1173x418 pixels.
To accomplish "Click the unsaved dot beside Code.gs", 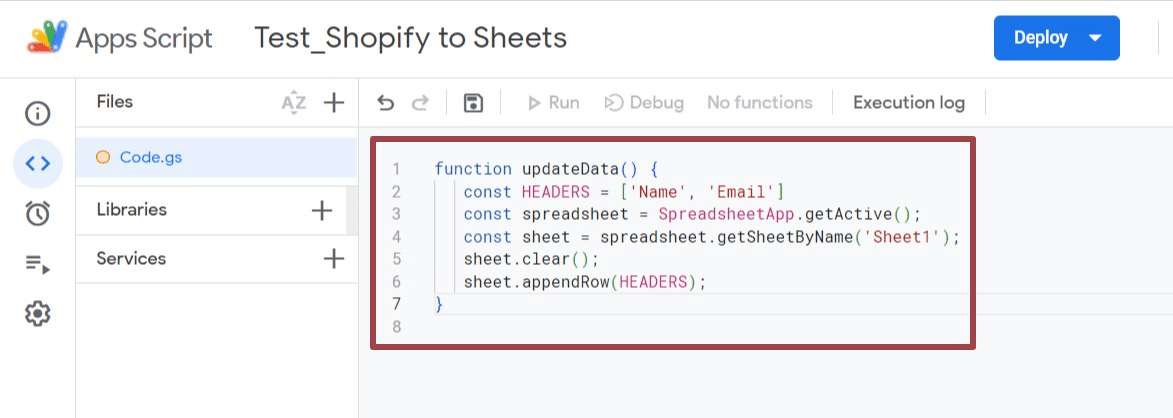I will 103,158.
